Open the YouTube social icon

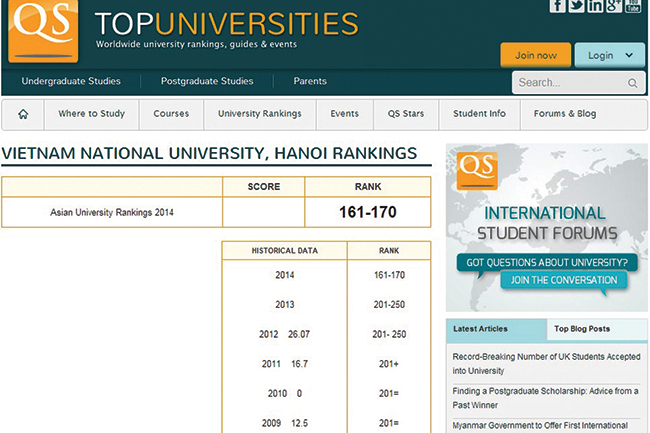tap(633, 6)
